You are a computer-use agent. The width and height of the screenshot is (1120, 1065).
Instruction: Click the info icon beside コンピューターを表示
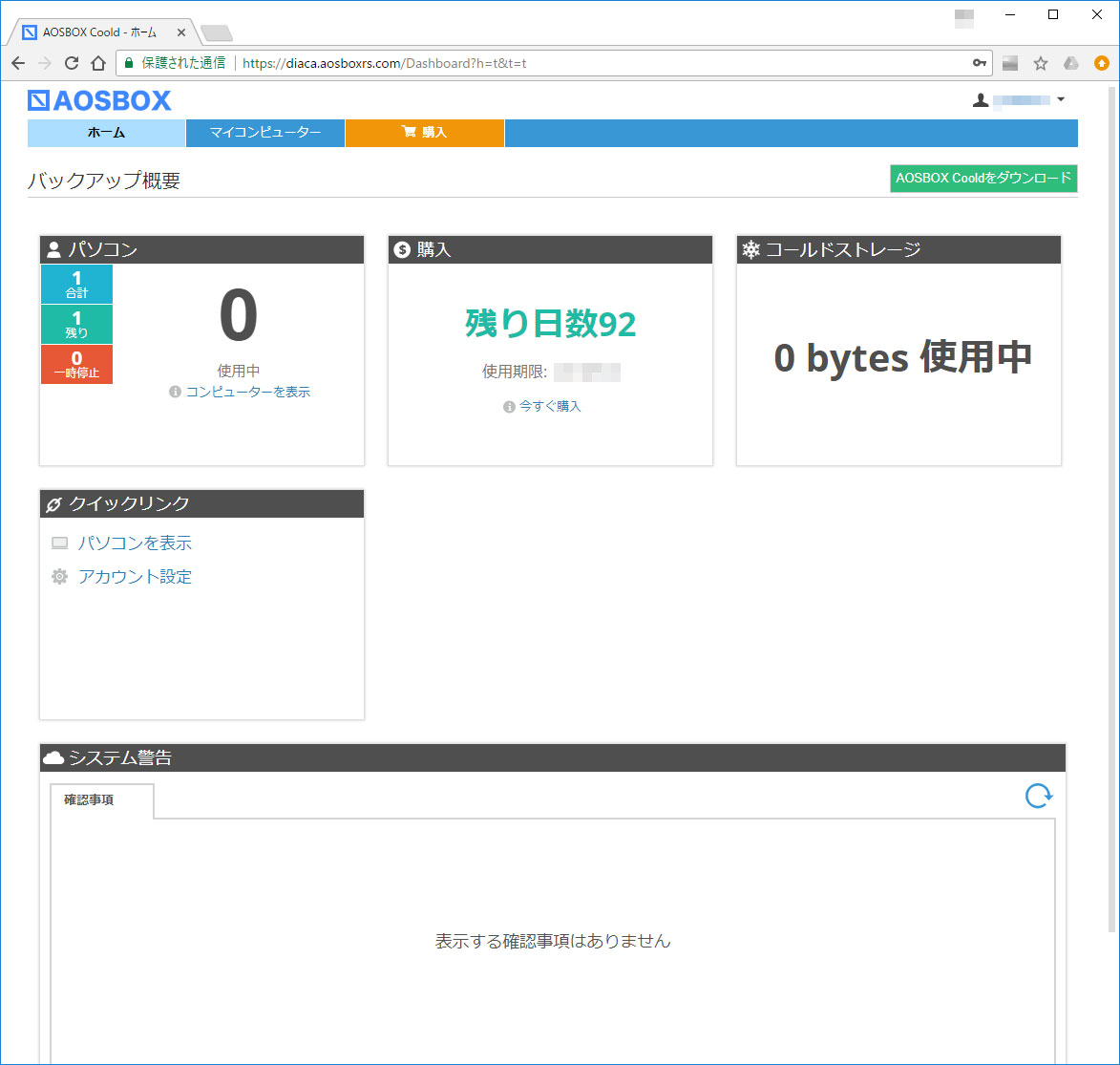(x=175, y=392)
